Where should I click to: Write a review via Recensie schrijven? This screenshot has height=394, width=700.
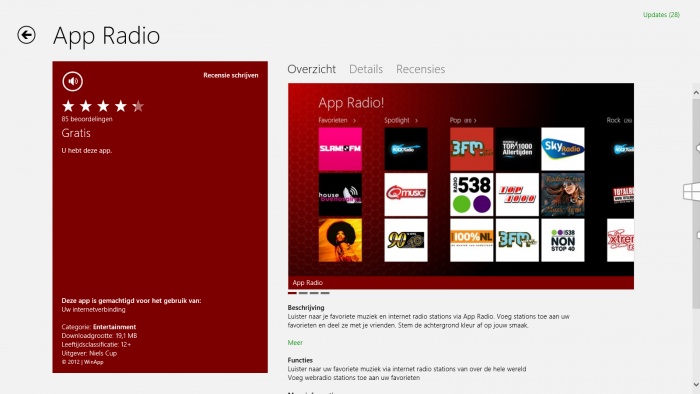(231, 75)
